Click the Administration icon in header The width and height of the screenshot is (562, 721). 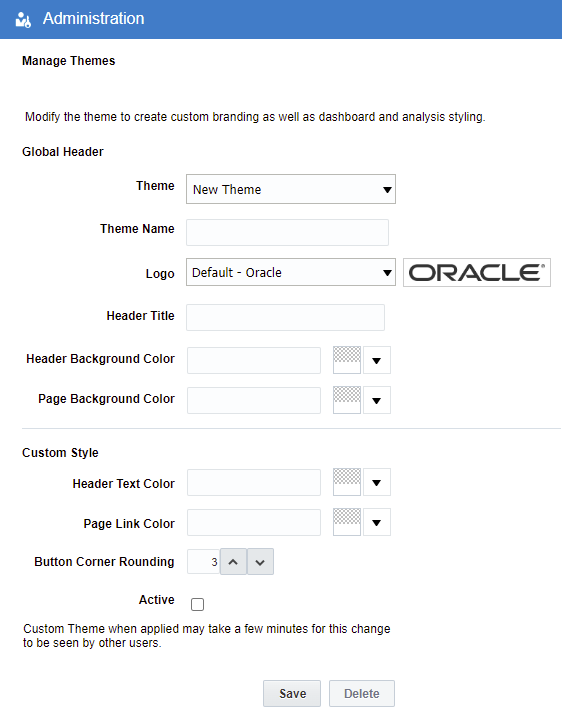[23, 19]
